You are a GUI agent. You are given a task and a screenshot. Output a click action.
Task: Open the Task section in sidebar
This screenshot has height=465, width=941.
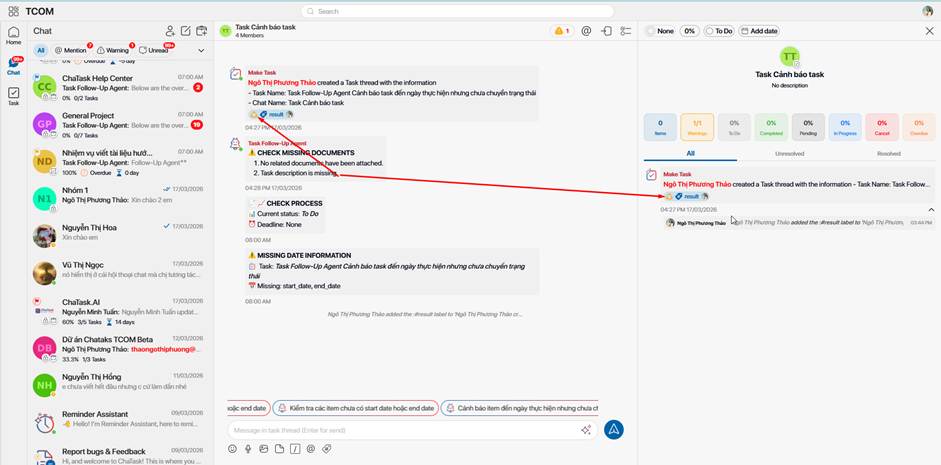(13, 96)
